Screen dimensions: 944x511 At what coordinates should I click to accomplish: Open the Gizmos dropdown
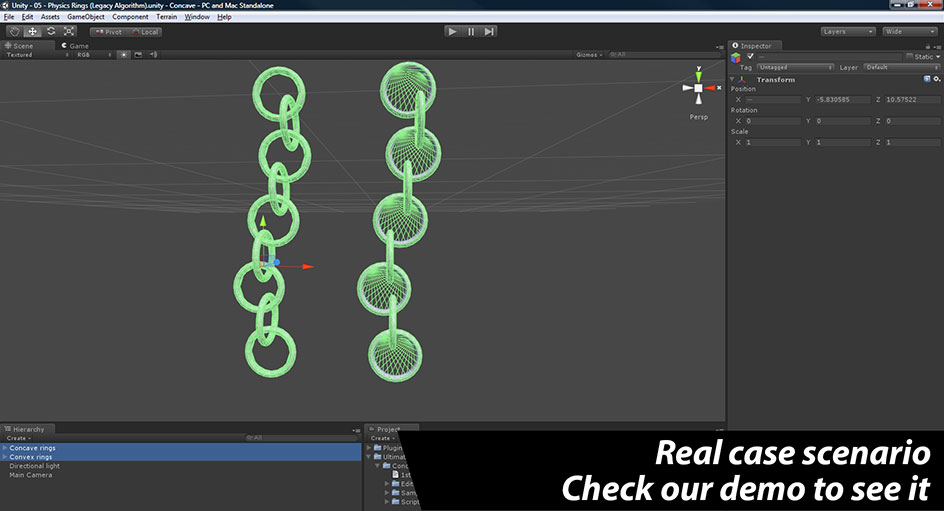[x=589, y=55]
